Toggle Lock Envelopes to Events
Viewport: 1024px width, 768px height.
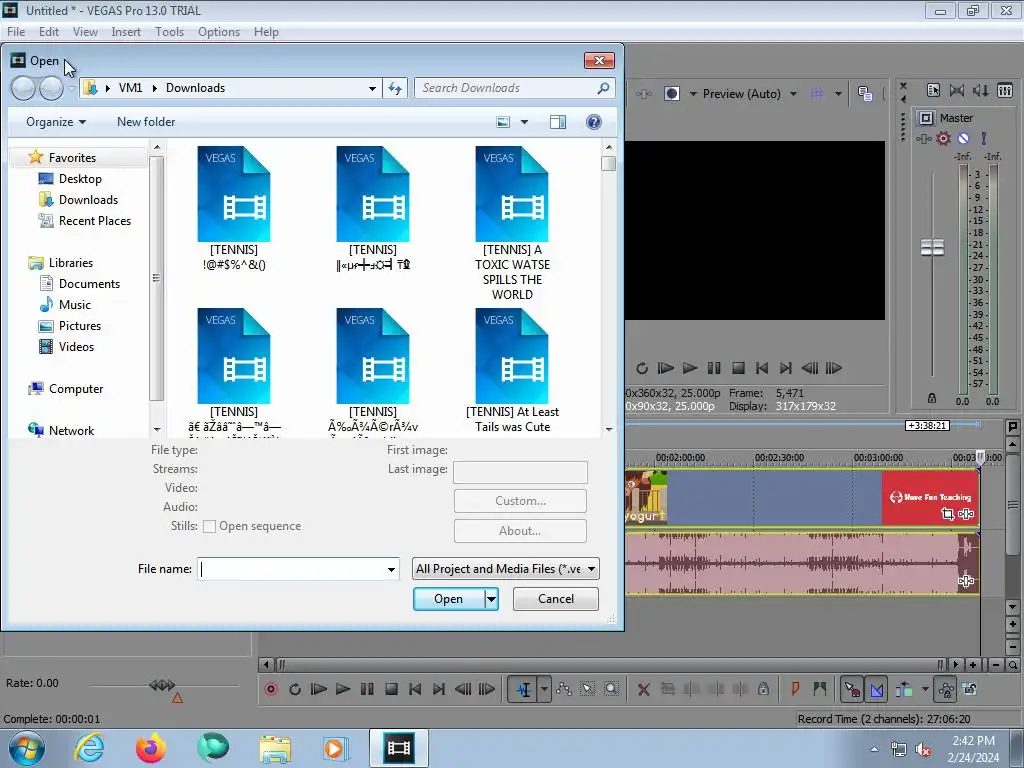(946, 689)
